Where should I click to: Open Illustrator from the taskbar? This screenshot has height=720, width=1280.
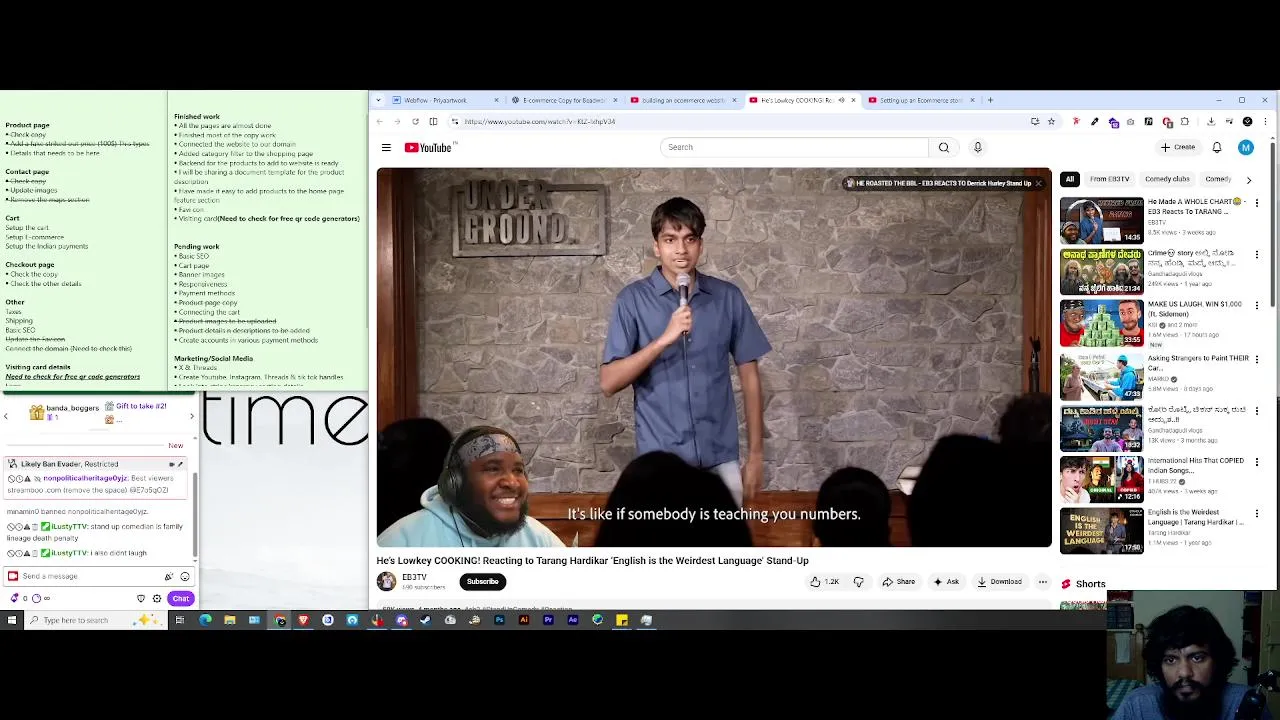[x=523, y=620]
